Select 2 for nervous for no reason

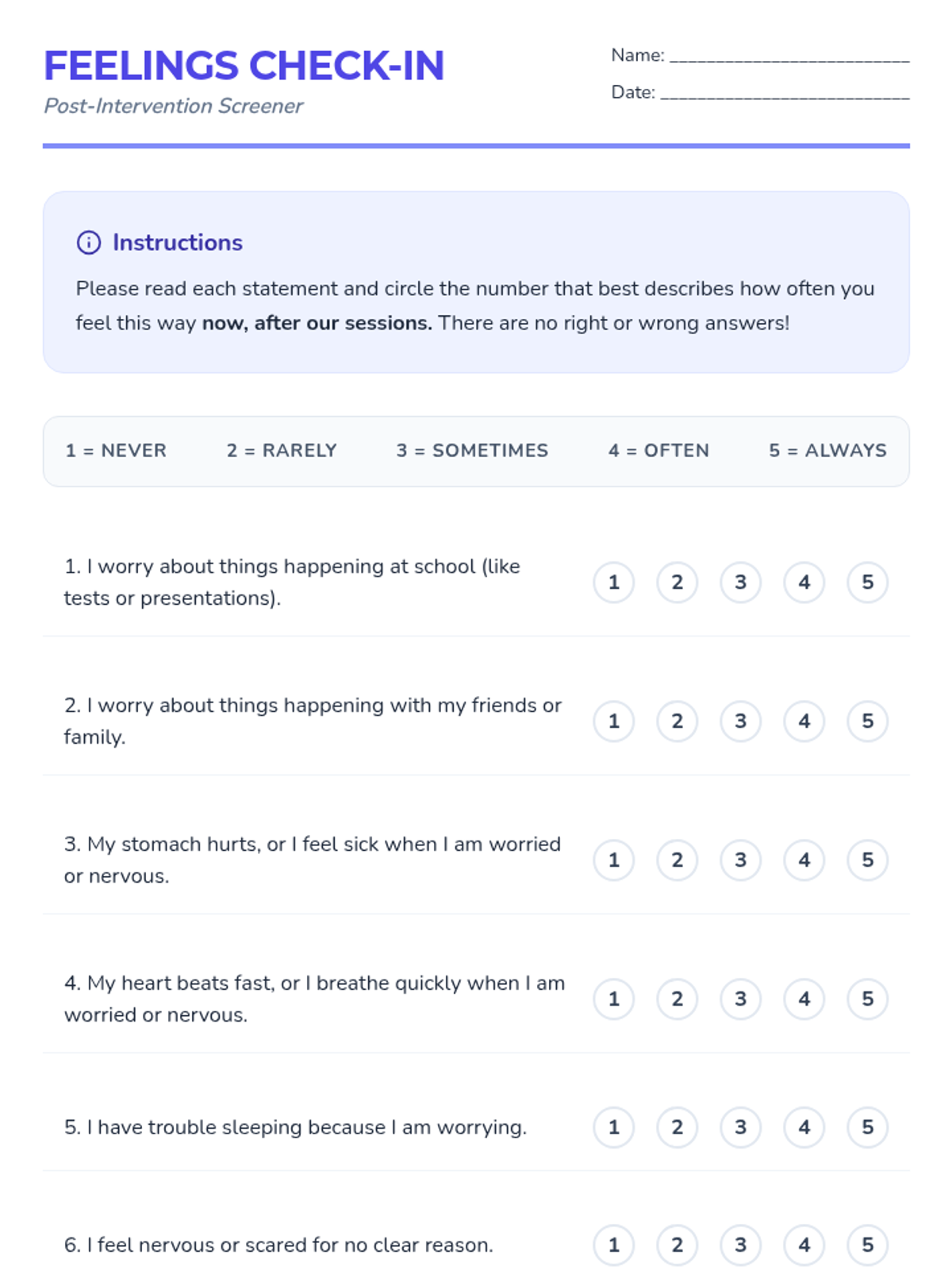coord(677,1245)
